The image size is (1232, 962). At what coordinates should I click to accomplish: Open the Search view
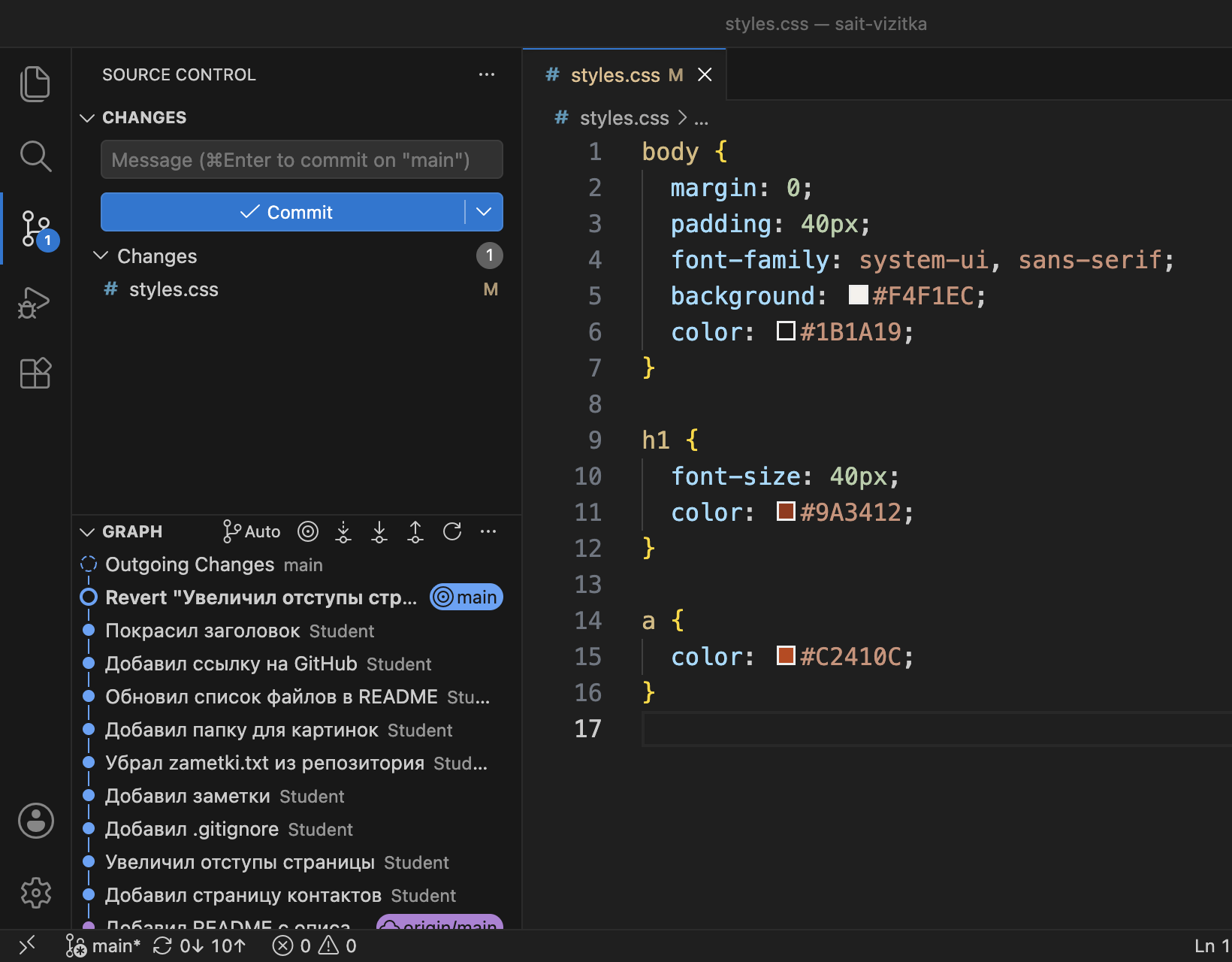(x=35, y=156)
